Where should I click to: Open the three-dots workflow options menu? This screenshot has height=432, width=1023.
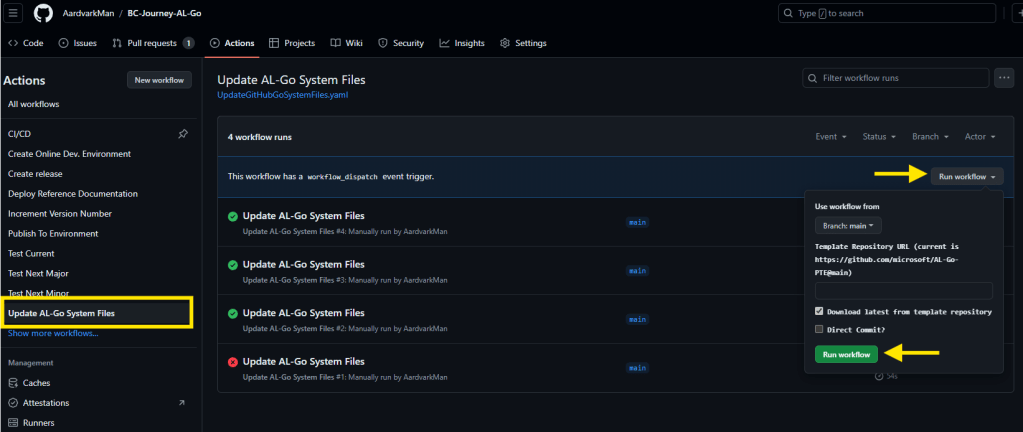(x=1005, y=78)
